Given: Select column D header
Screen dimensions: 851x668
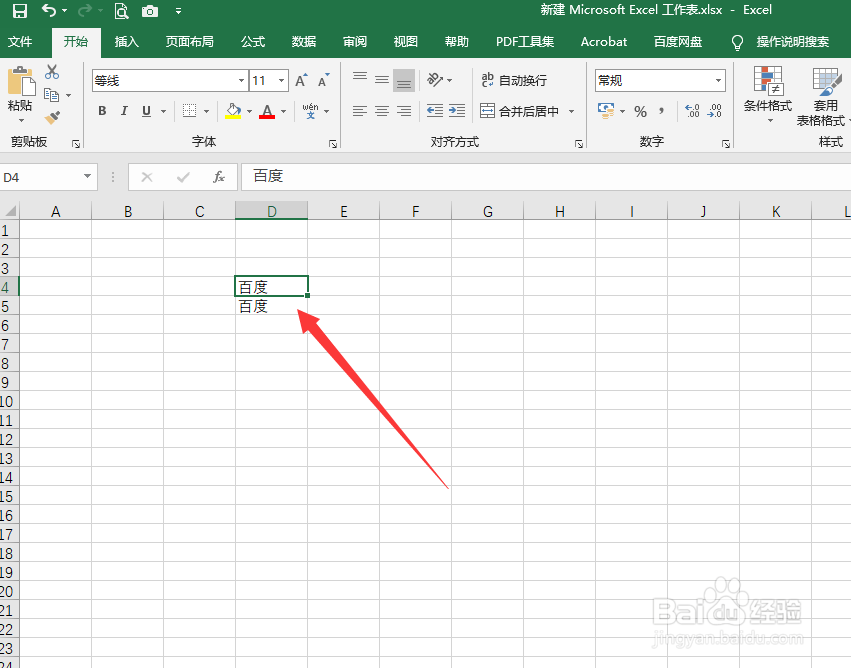Looking at the screenshot, I should (x=271, y=211).
